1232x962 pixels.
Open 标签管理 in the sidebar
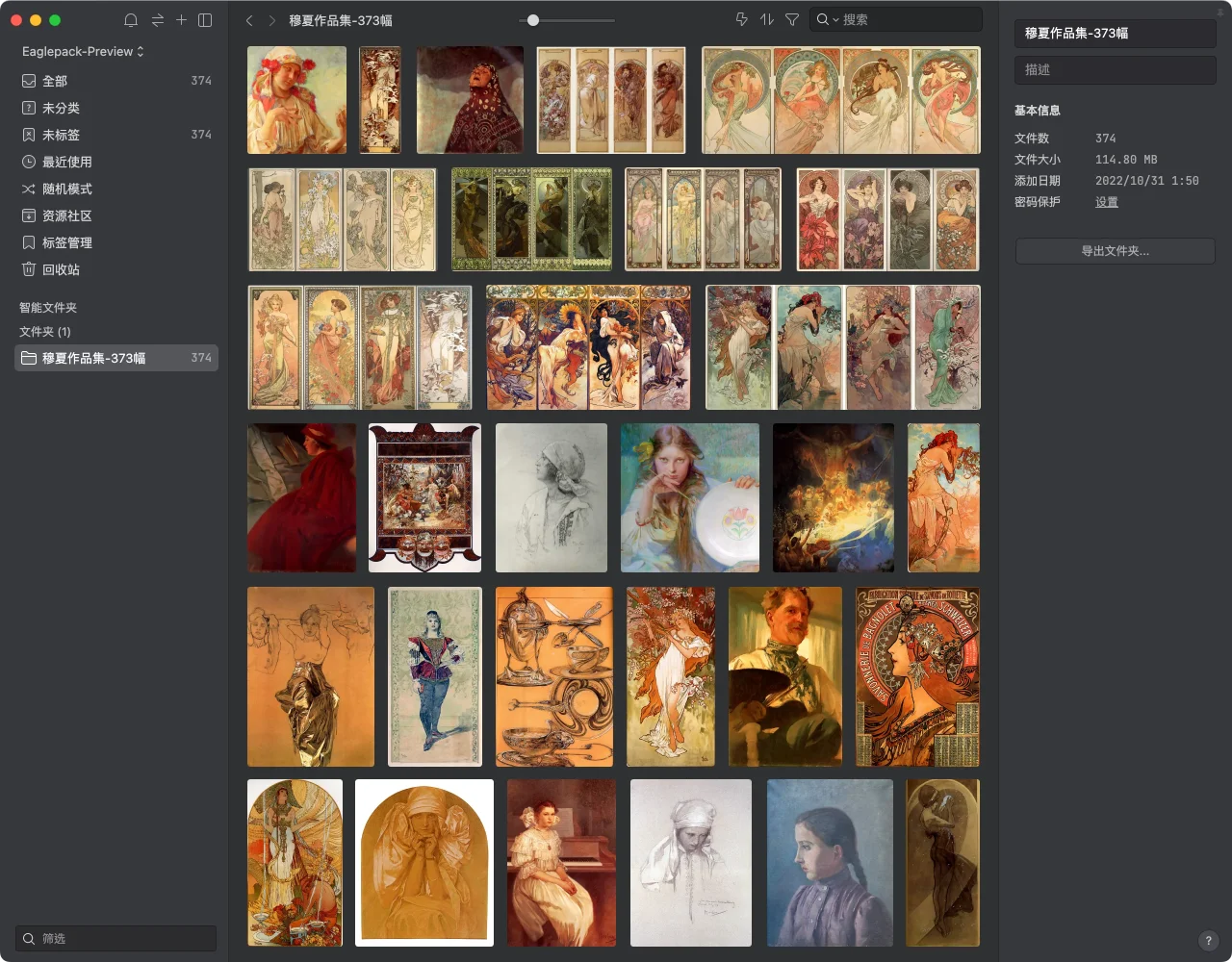(x=116, y=242)
